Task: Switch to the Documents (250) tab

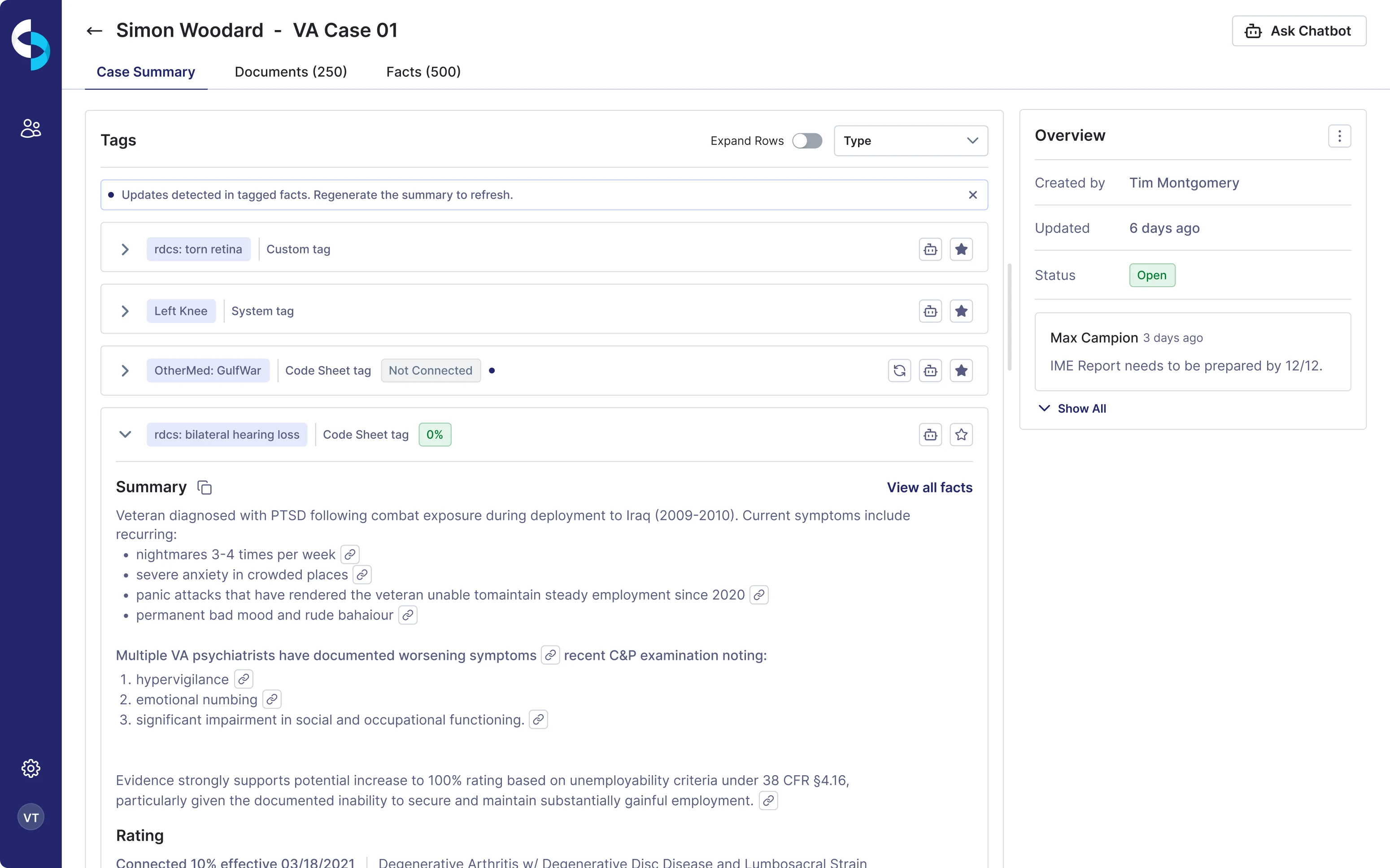Action: click(x=290, y=72)
